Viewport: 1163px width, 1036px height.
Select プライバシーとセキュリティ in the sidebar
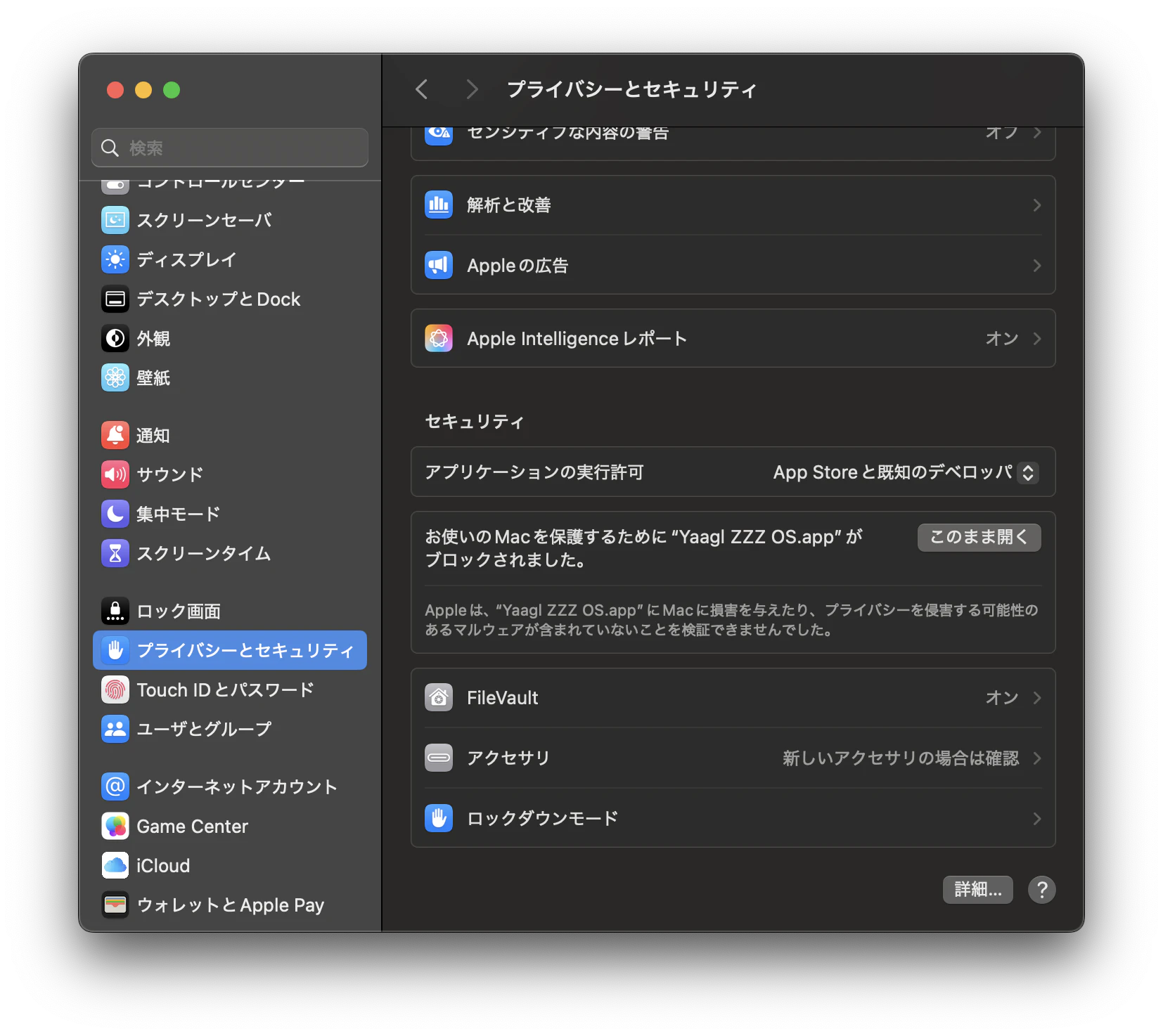point(230,650)
